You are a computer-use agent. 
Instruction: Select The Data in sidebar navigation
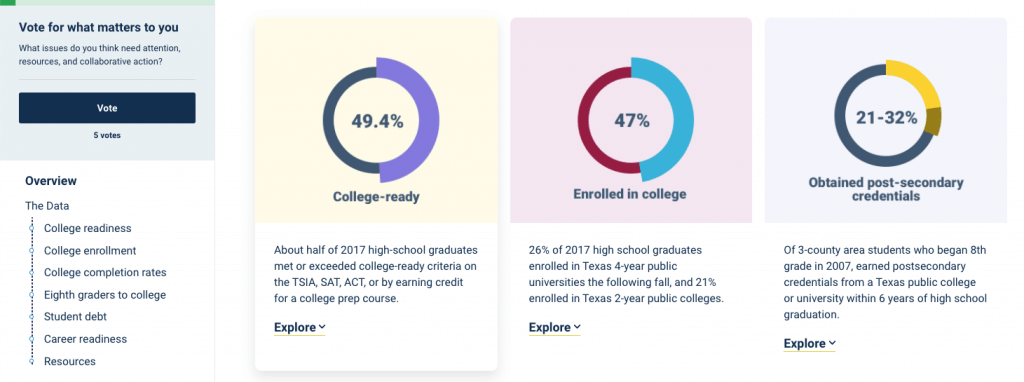pos(47,206)
